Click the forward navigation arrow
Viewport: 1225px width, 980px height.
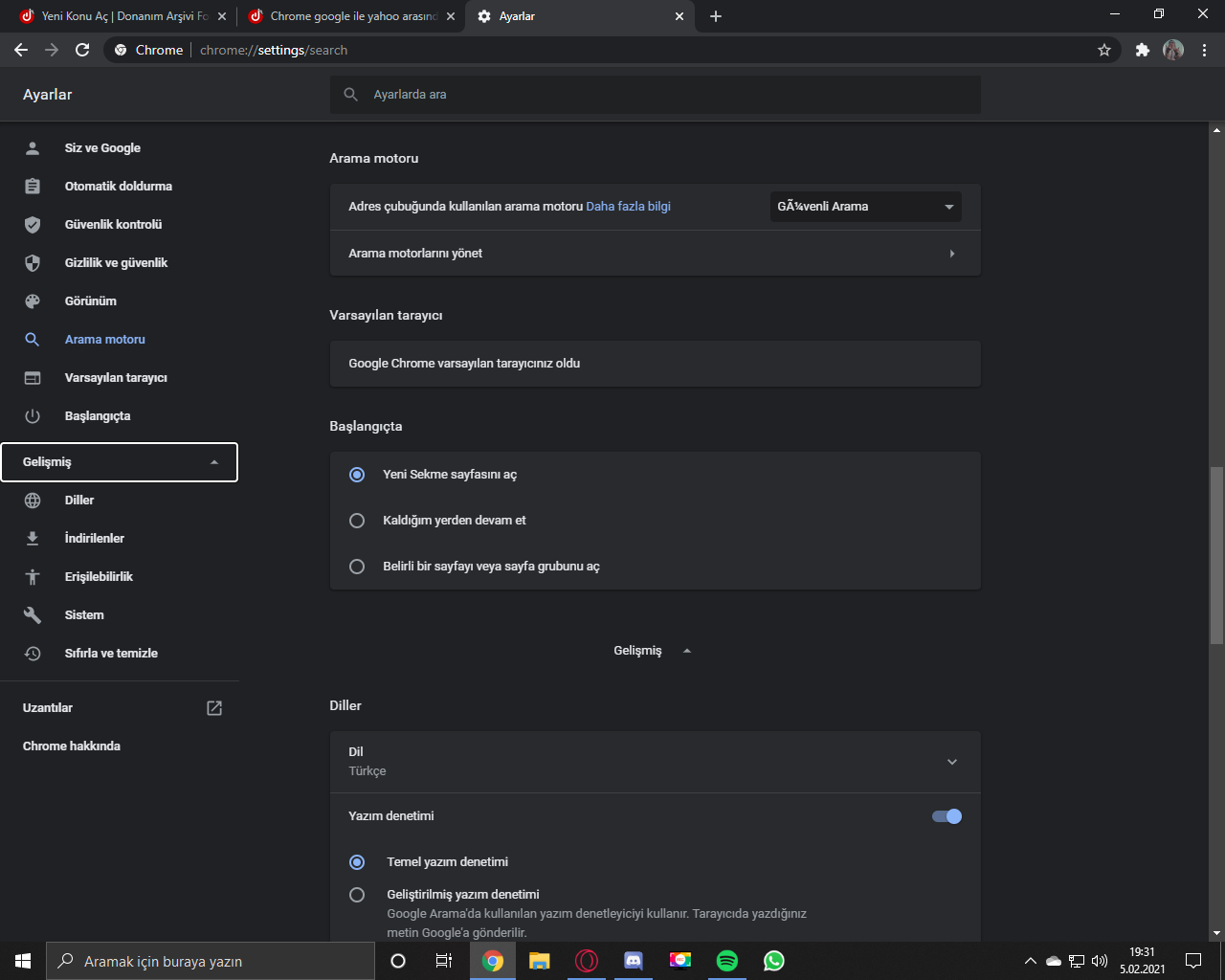52,50
